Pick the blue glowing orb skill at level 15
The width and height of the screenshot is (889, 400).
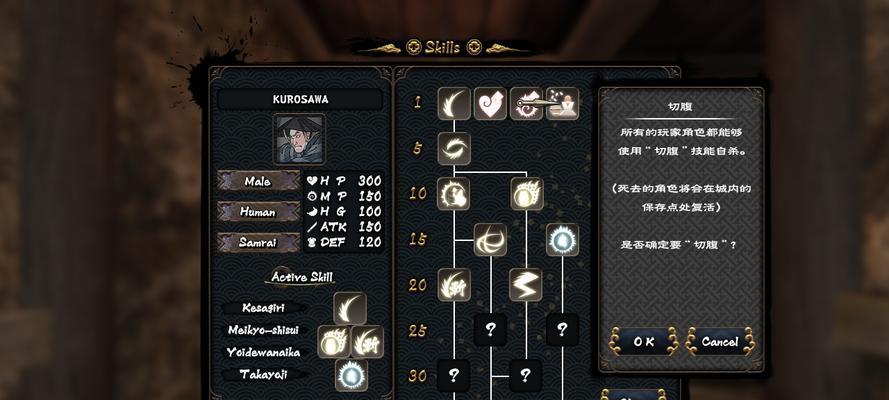(x=562, y=240)
